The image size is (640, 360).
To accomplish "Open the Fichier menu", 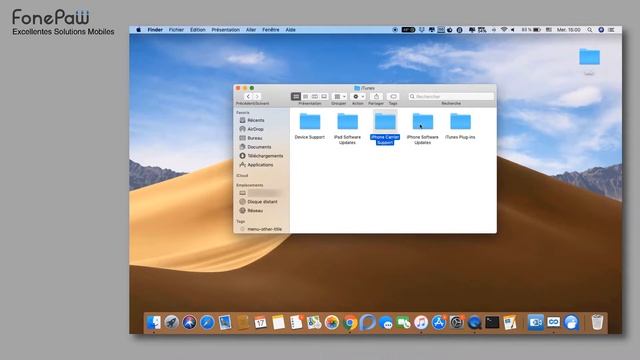I will tap(176, 30).
